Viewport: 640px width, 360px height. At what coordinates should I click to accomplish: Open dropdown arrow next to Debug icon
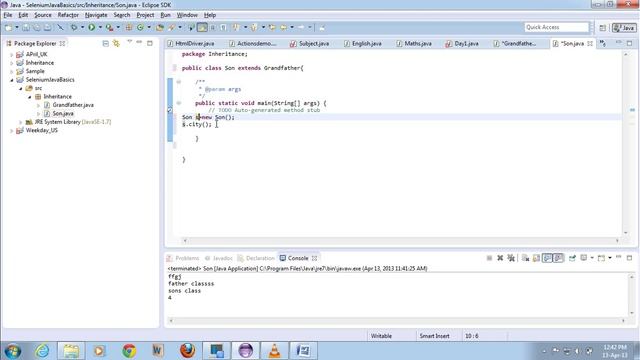click(x=82, y=27)
